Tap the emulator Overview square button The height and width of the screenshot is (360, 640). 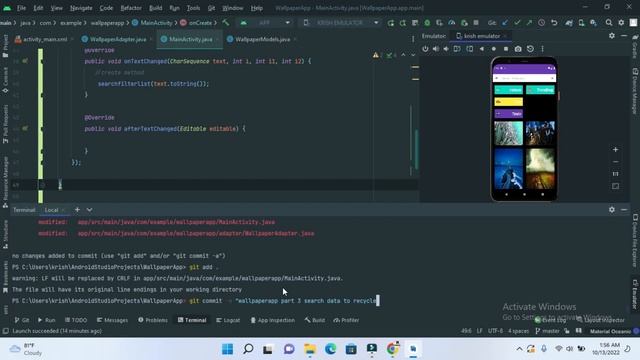(506, 49)
